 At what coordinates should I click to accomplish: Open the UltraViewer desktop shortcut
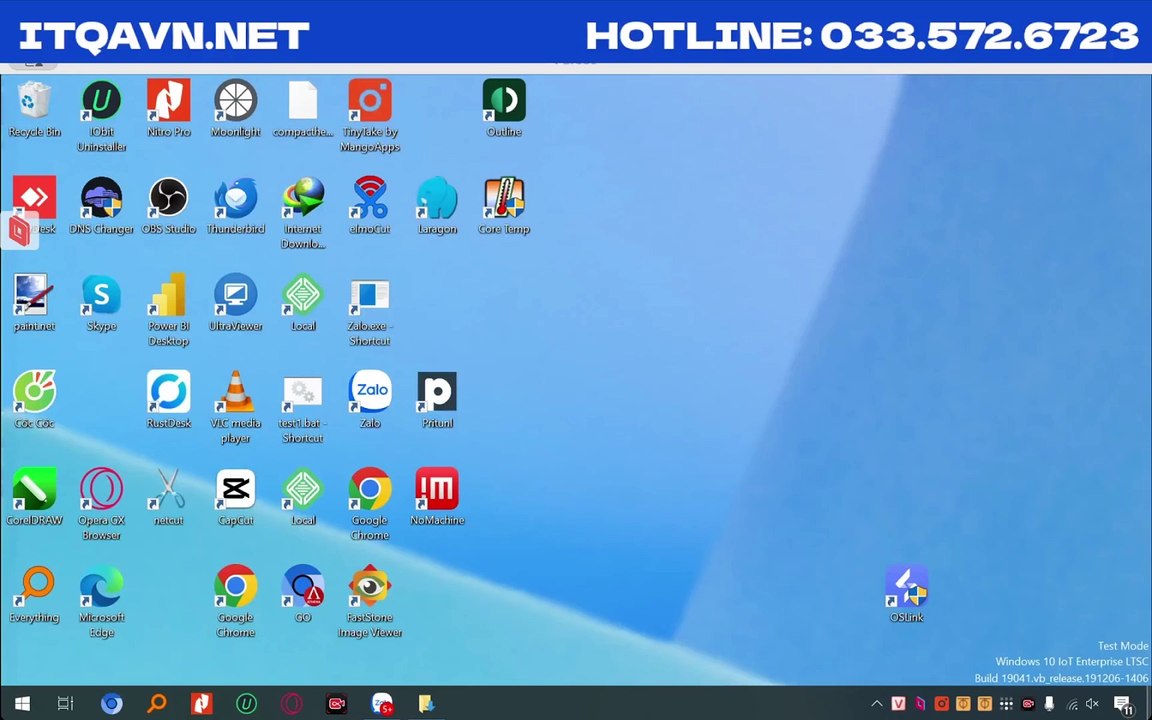coord(236,303)
